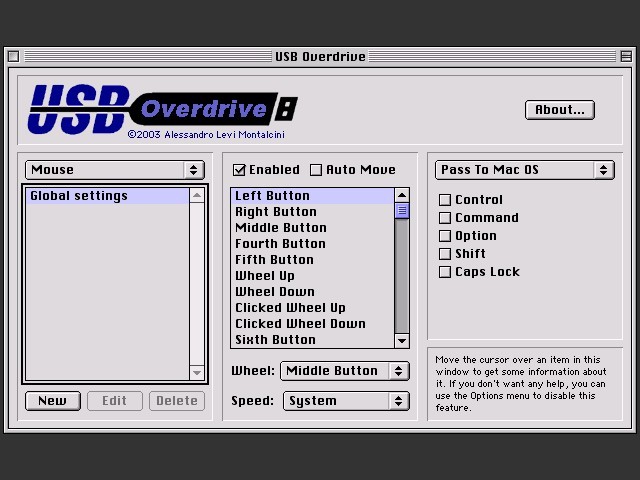Select Clicked Wheel Down in the list
The image size is (640, 480).
click(313, 324)
